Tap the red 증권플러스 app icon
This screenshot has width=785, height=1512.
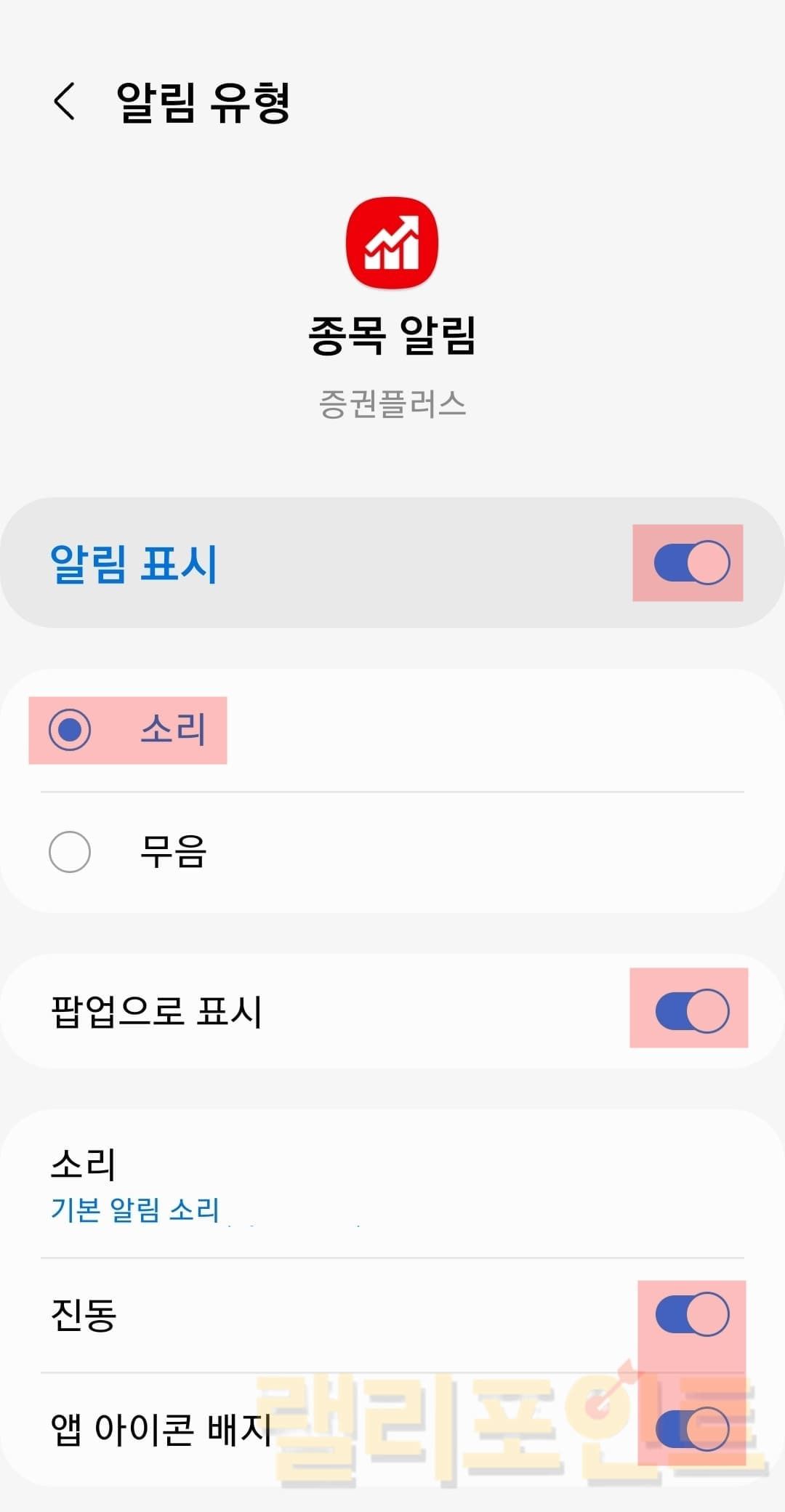(392, 243)
